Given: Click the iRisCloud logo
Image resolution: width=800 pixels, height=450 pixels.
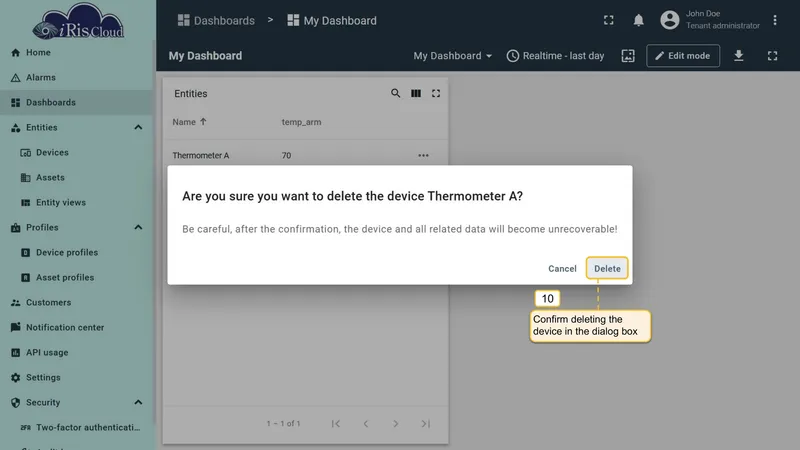Looking at the screenshot, I should [x=78, y=21].
